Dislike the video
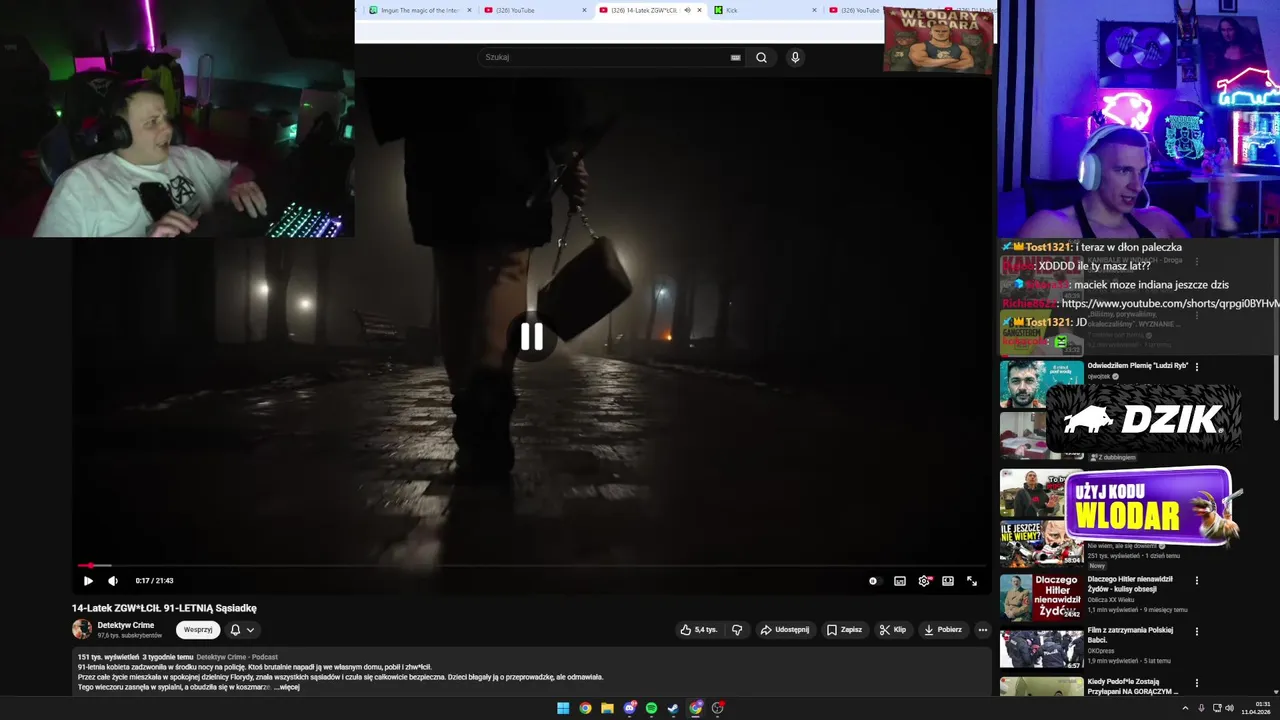 [x=737, y=630]
